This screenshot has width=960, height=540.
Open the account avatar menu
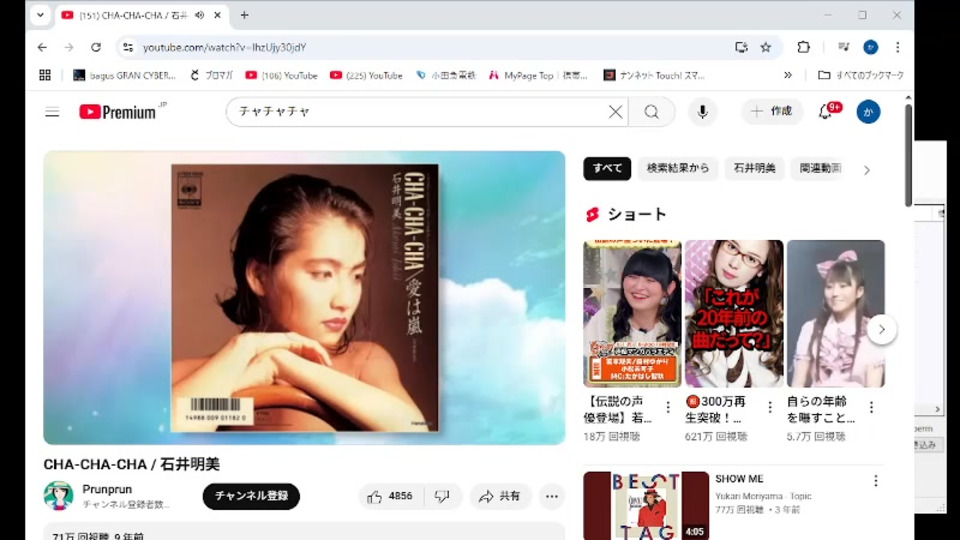(868, 112)
